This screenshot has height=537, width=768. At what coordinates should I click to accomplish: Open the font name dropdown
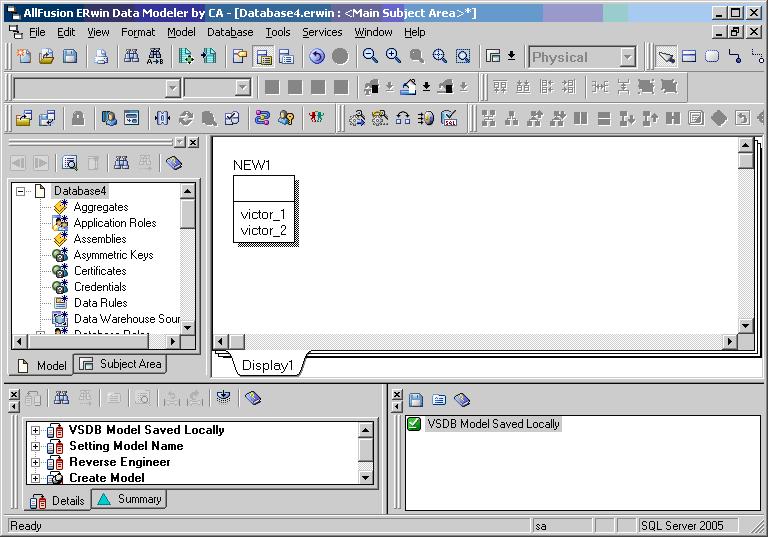pos(172,88)
